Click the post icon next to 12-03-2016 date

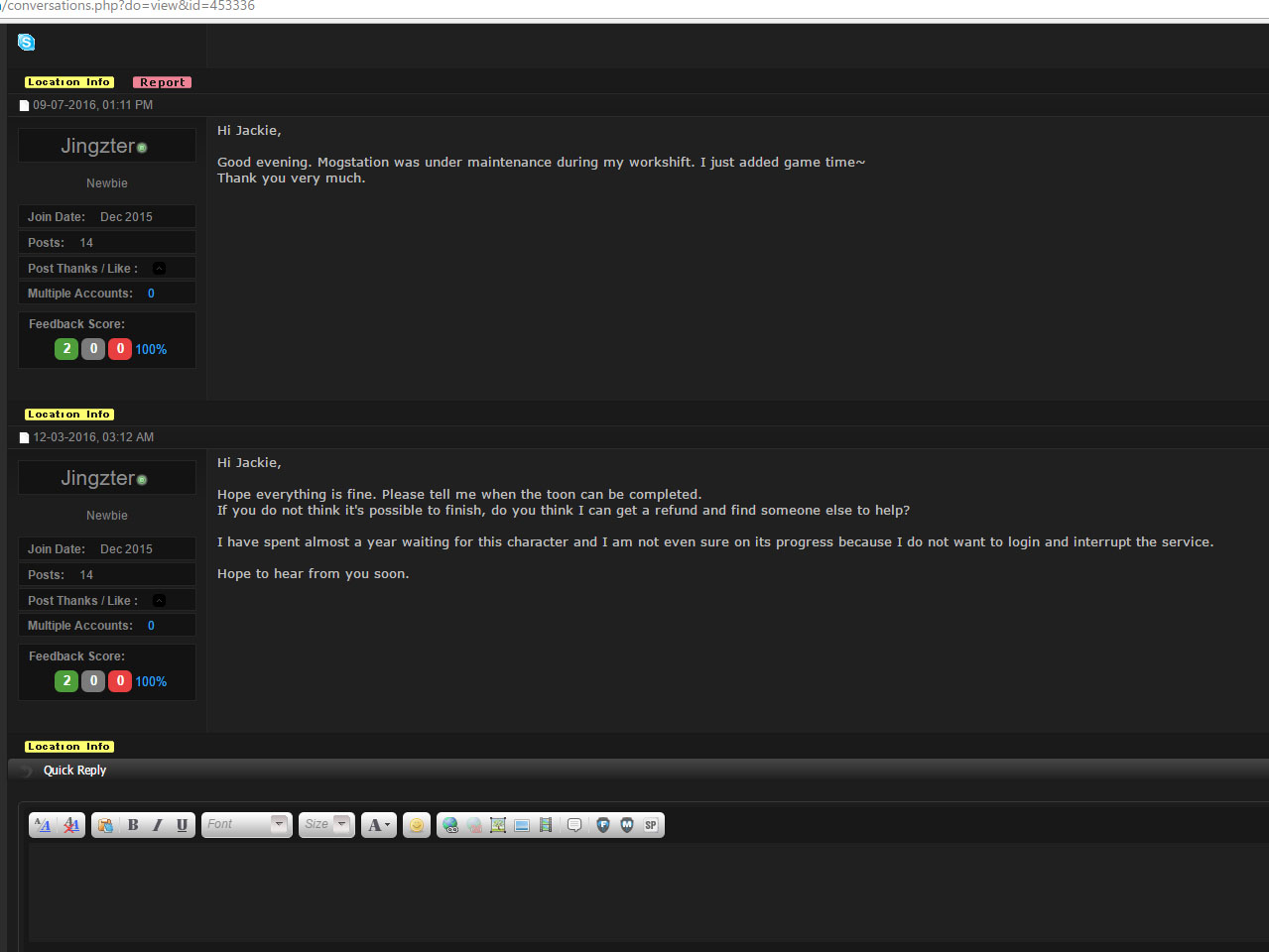click(x=25, y=437)
